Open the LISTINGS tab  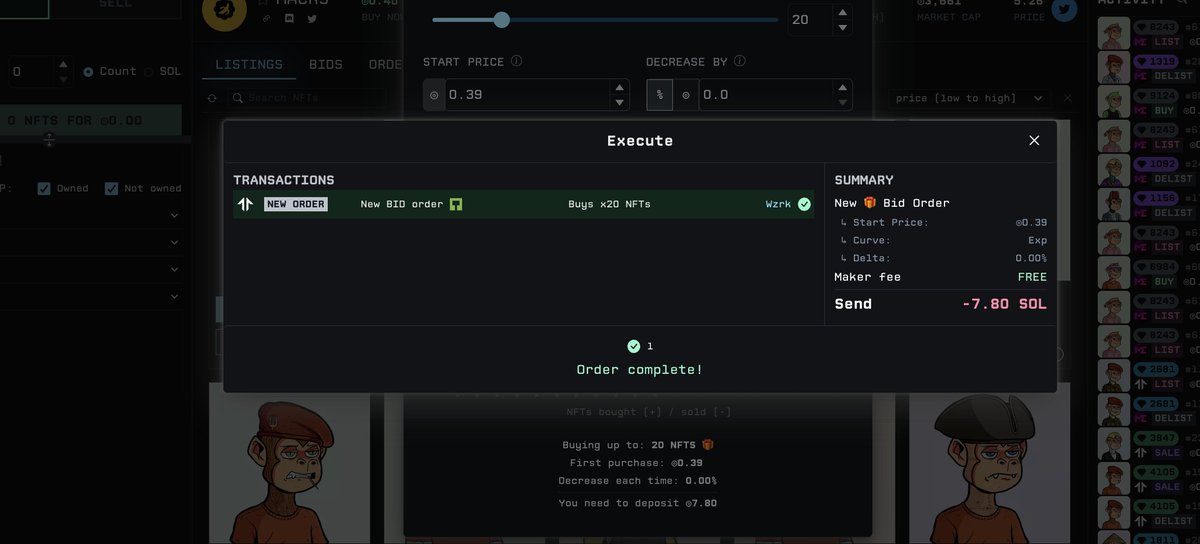249,64
